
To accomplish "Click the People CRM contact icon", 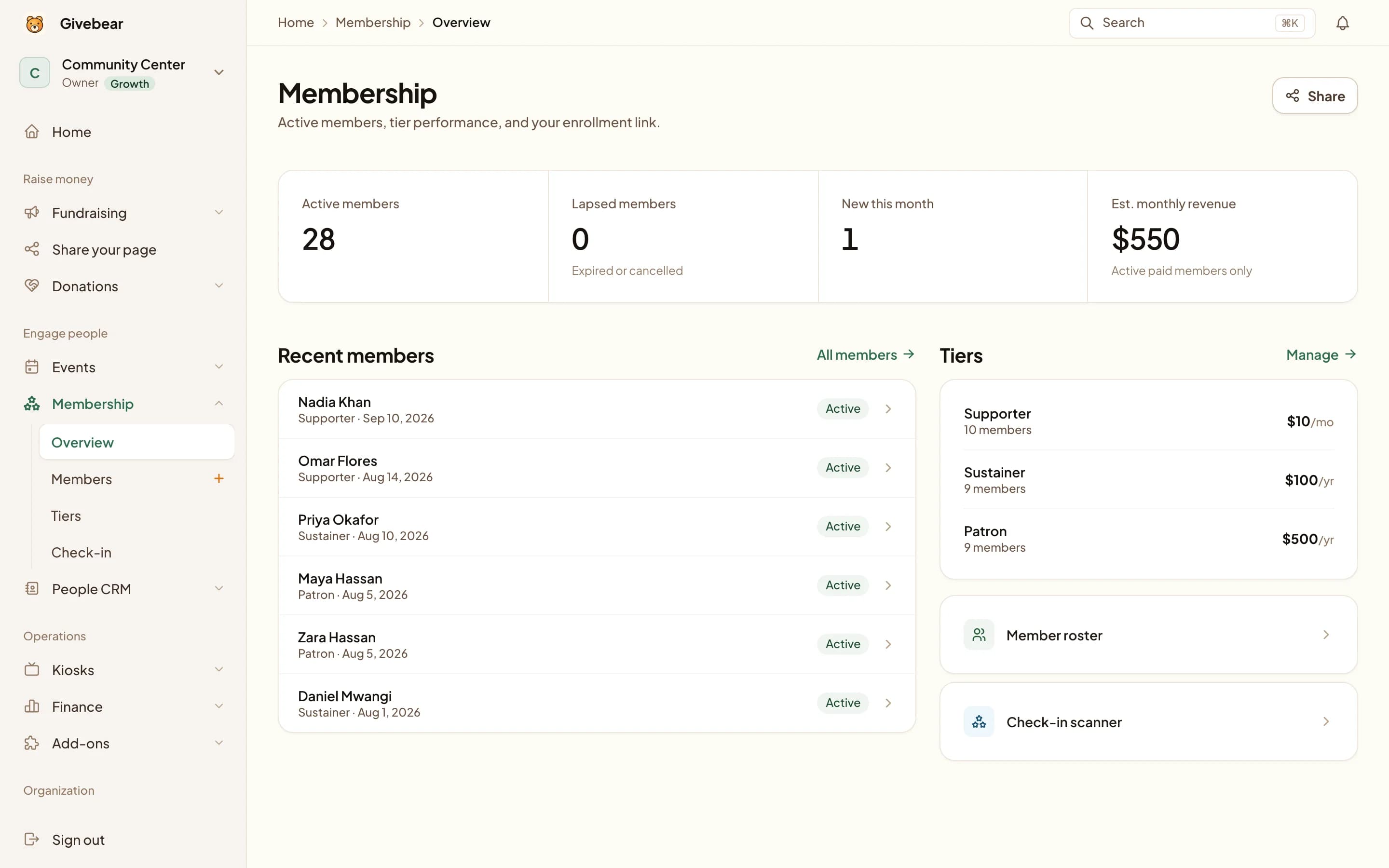I will 31,588.
